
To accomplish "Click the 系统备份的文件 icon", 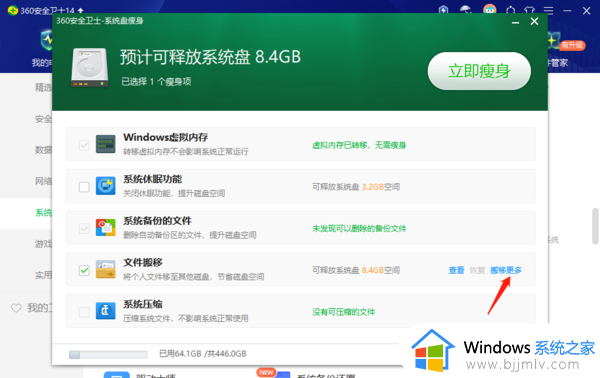I will (106, 228).
